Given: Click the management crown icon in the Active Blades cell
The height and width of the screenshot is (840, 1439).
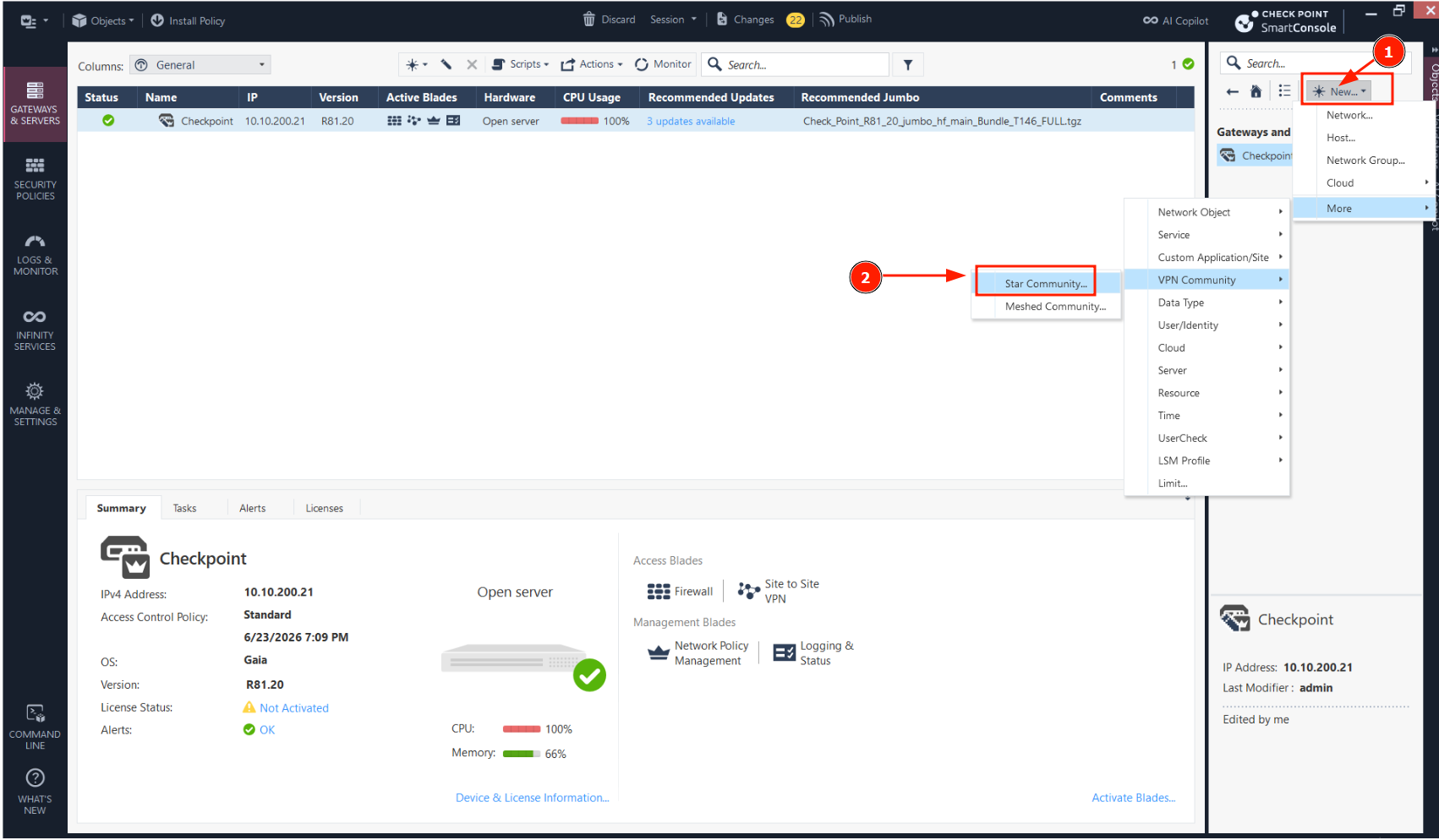Looking at the screenshot, I should (x=434, y=121).
